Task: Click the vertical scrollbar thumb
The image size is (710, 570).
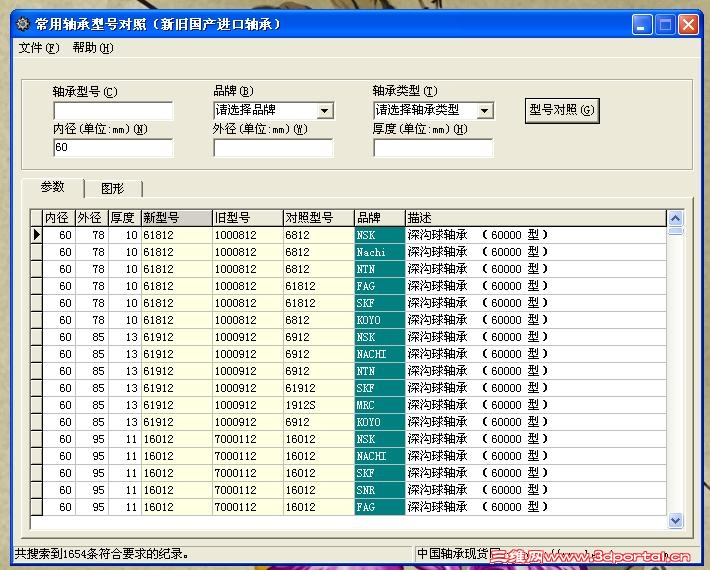Action: coord(675,231)
